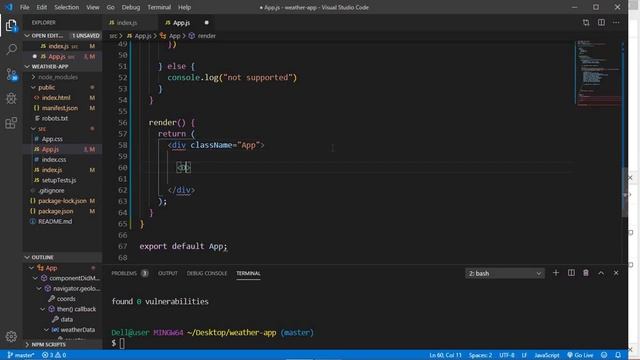This screenshot has width=640, height=360.
Task: Open the Search view in activity bar
Action: pyautogui.click(x=11, y=50)
